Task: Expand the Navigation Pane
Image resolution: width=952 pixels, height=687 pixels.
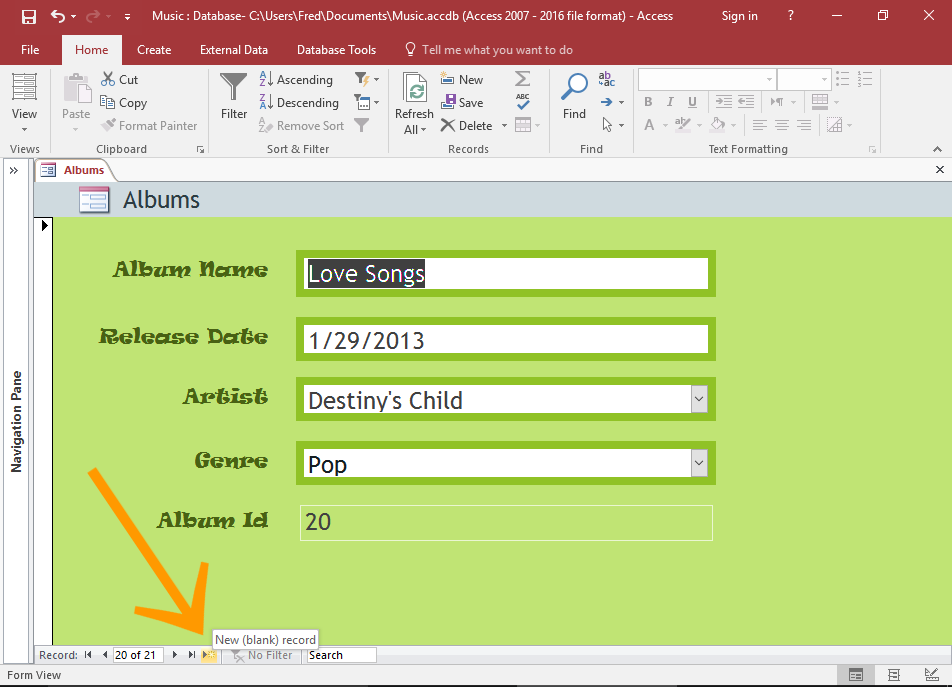Action: pos(14,169)
